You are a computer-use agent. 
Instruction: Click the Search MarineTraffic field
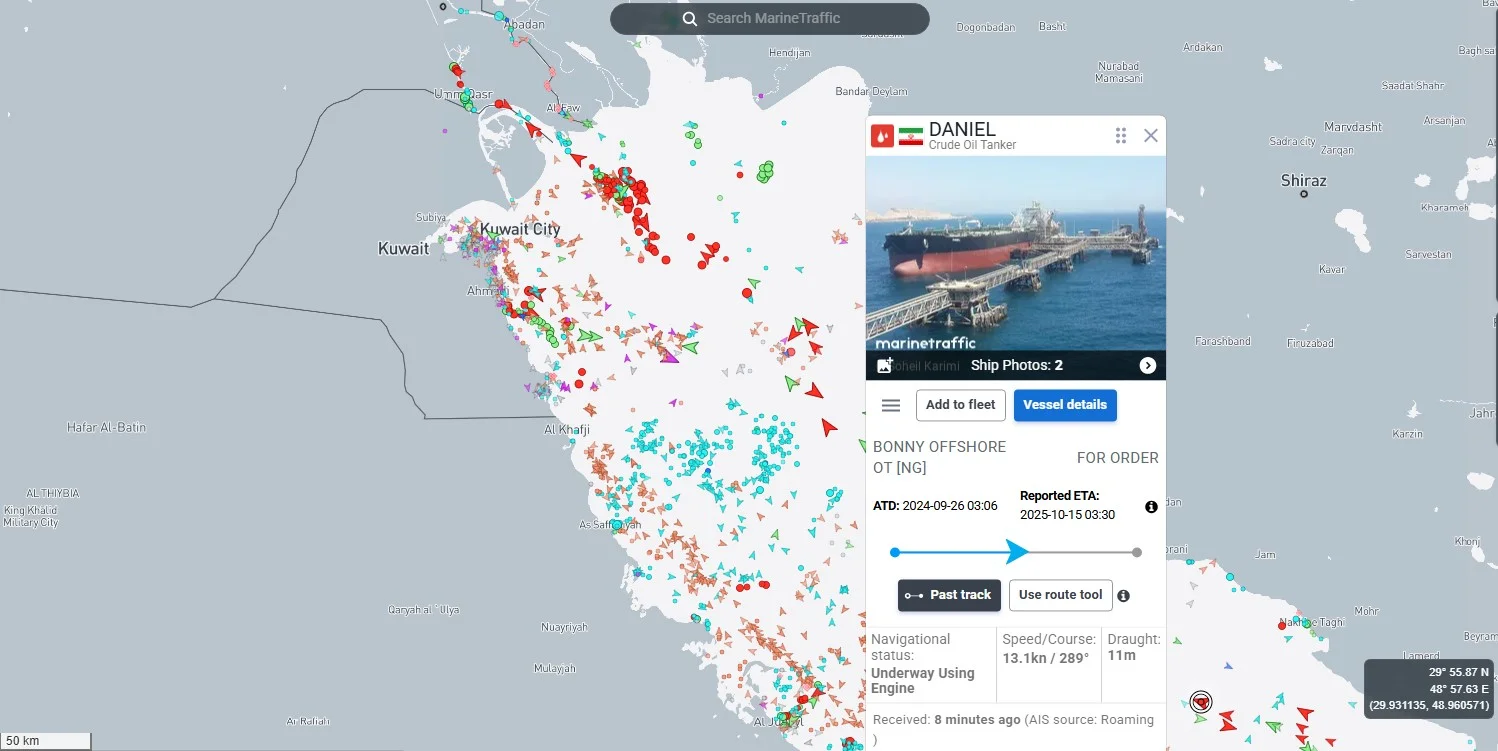[770, 19]
